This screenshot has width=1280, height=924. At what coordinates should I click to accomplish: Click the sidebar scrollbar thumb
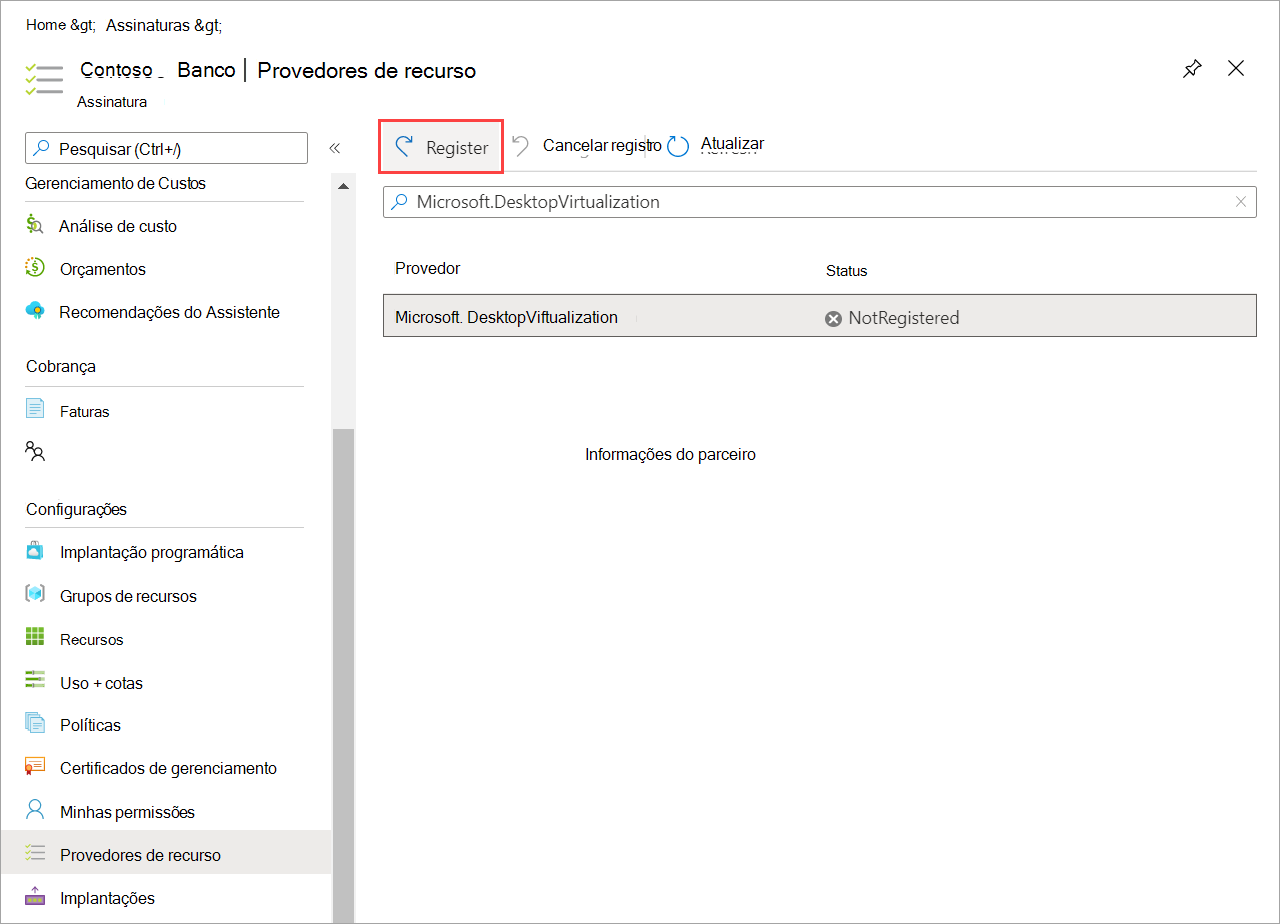tap(343, 675)
